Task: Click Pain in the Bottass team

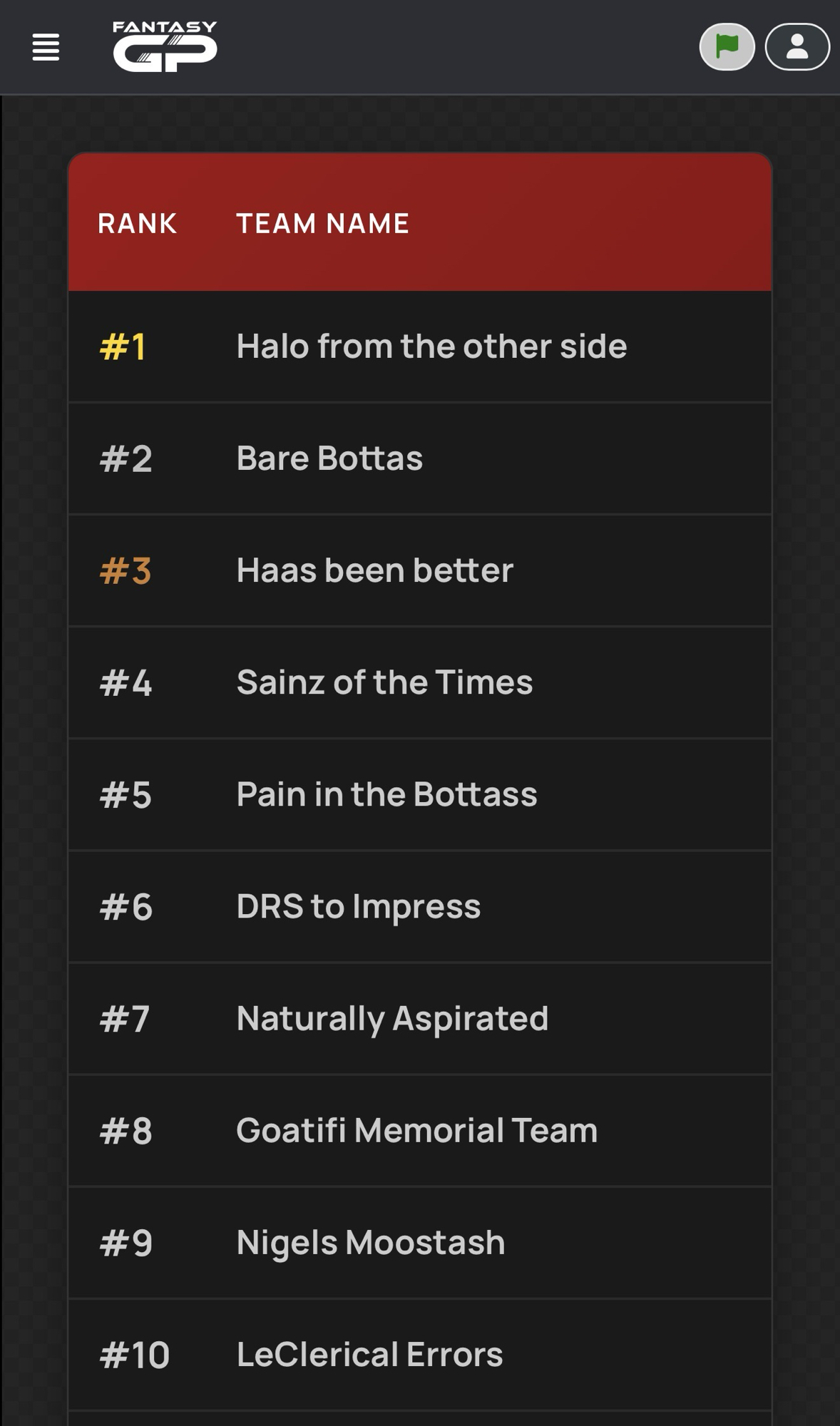Action: [386, 794]
